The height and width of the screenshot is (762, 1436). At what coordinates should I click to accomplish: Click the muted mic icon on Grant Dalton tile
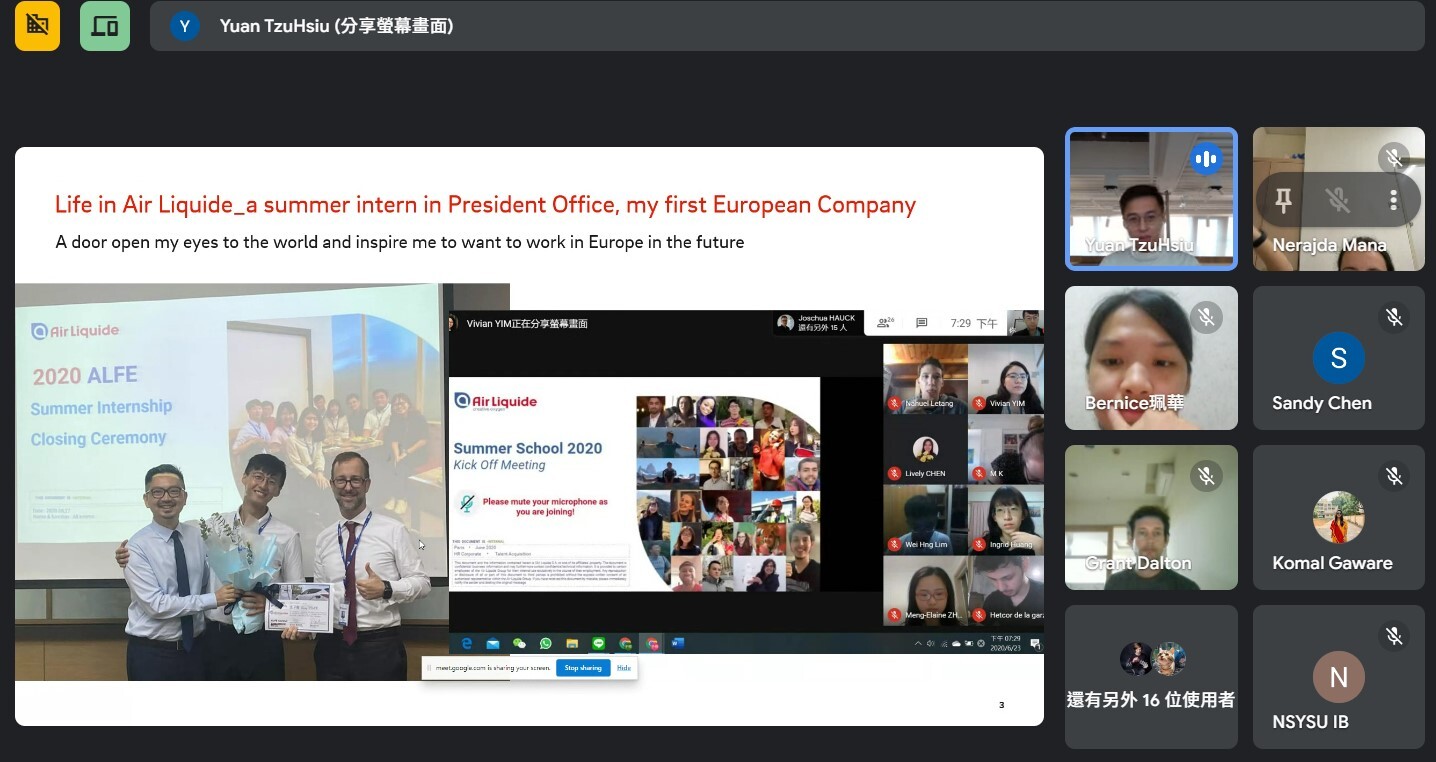(1207, 476)
